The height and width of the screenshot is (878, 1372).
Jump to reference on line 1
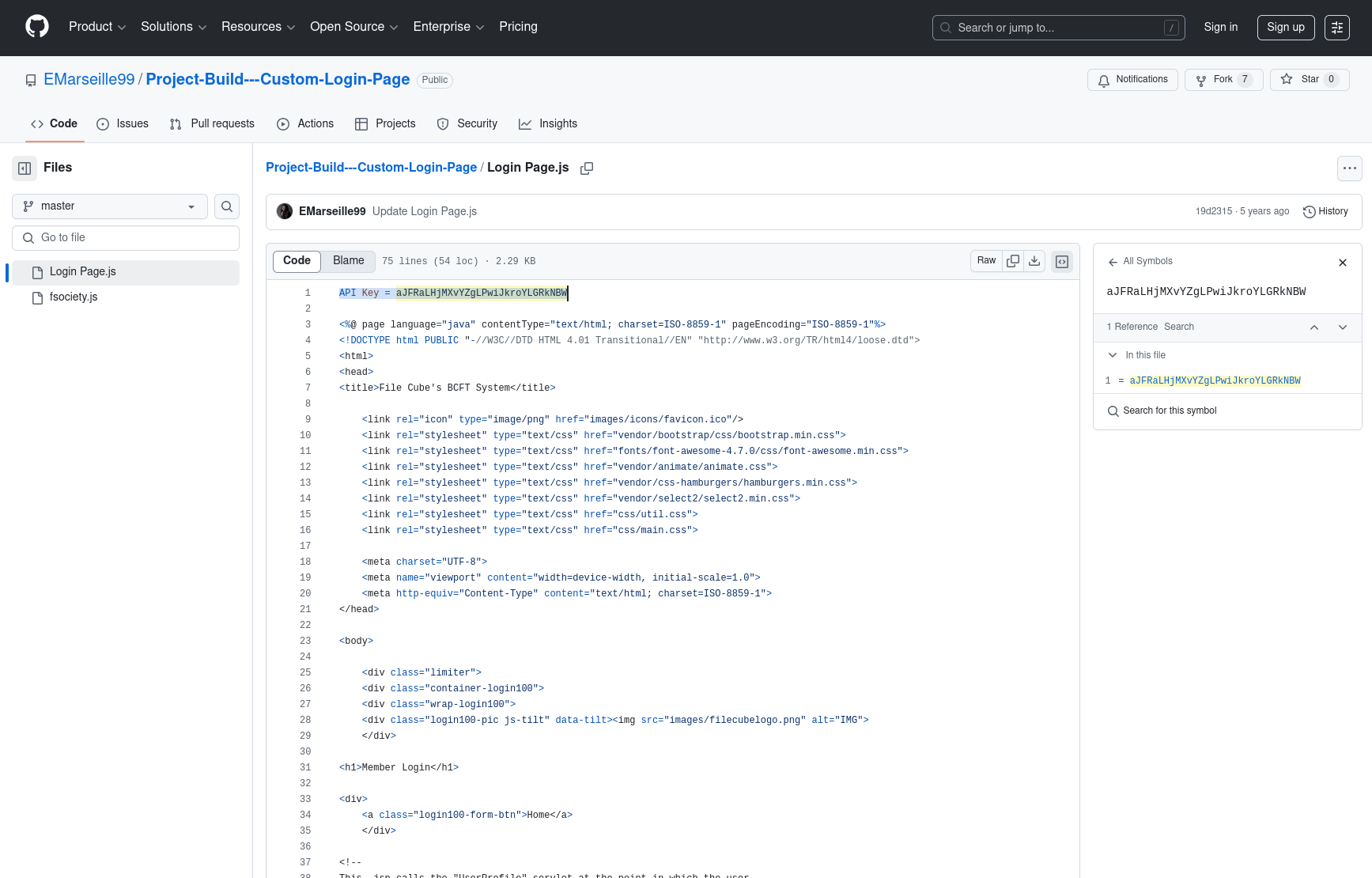(1227, 381)
